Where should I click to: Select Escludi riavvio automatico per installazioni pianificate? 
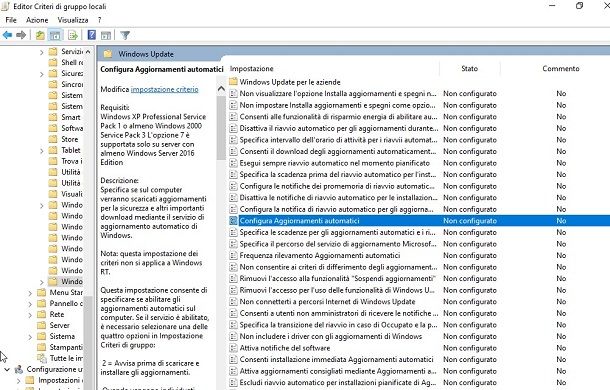pos(338,383)
